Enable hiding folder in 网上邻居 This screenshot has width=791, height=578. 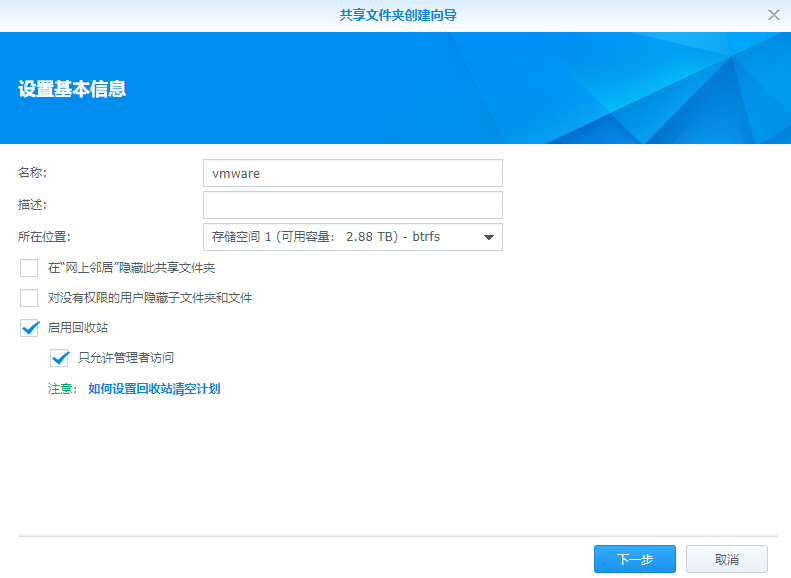coord(29,268)
